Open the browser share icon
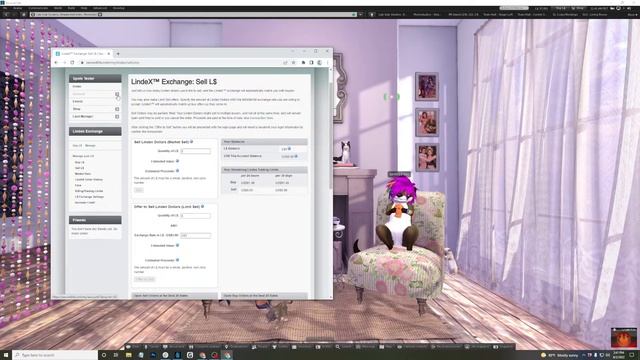Viewport: 640px width, 360px height. [x=285, y=62]
